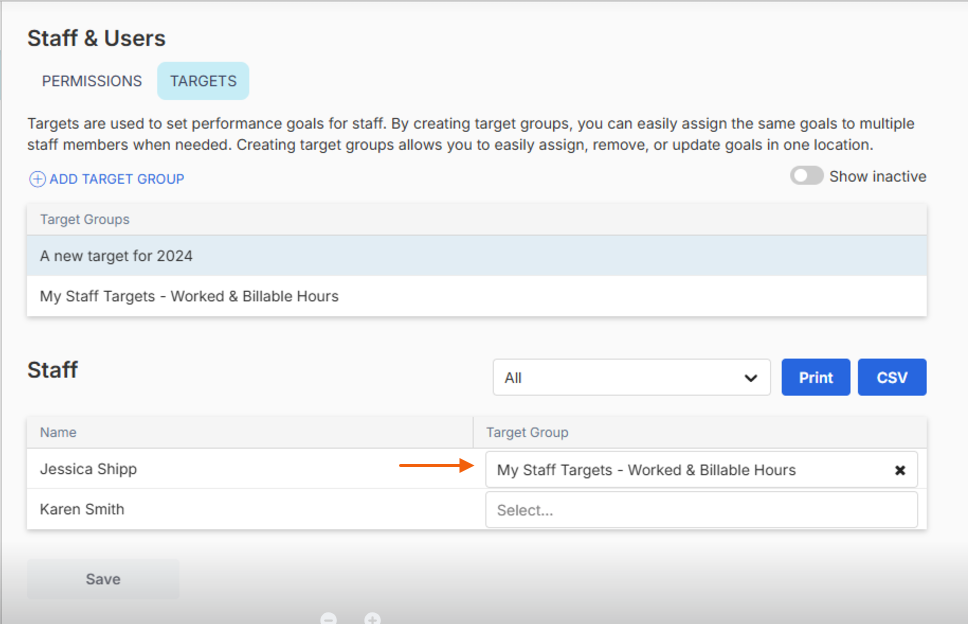Select the Targets tab
Screen dimensions: 968x624
[x=203, y=81]
